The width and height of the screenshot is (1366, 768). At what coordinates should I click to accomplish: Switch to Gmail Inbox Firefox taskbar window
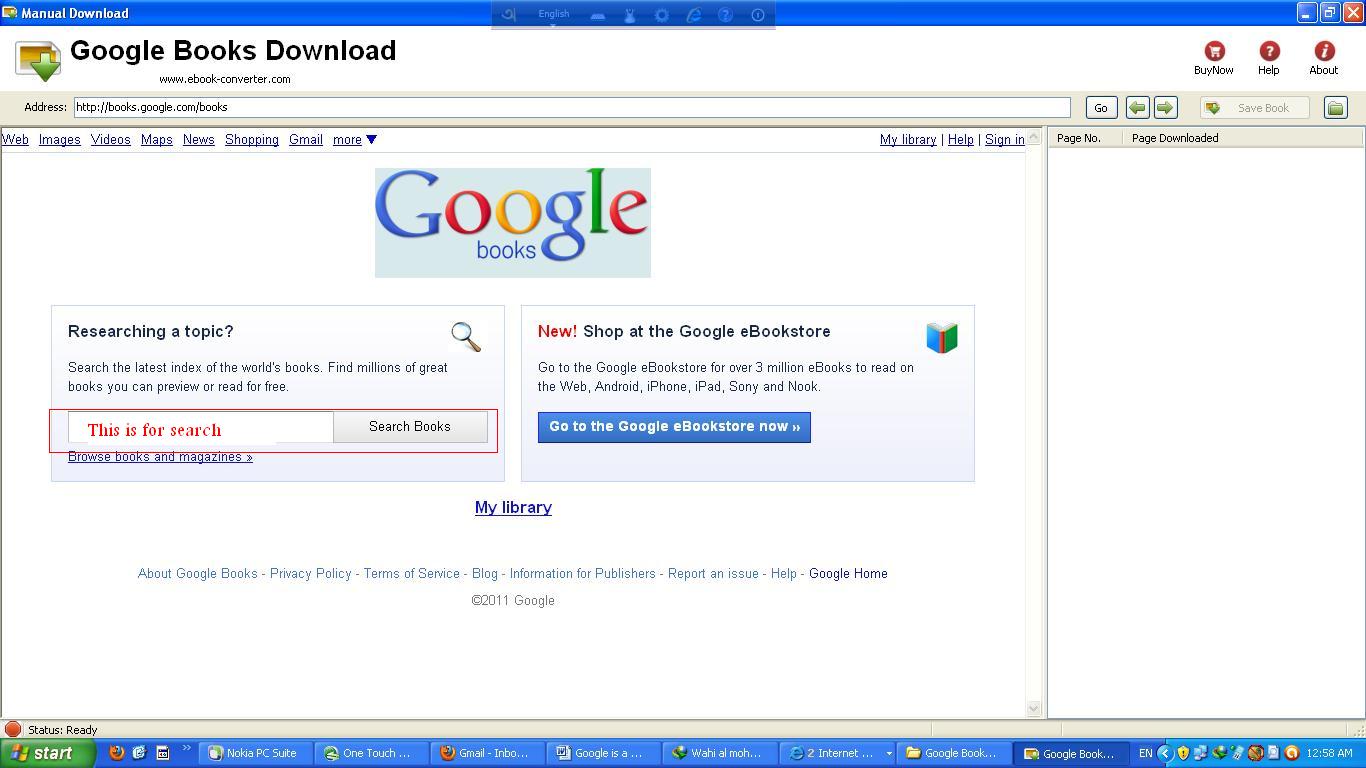pos(487,753)
